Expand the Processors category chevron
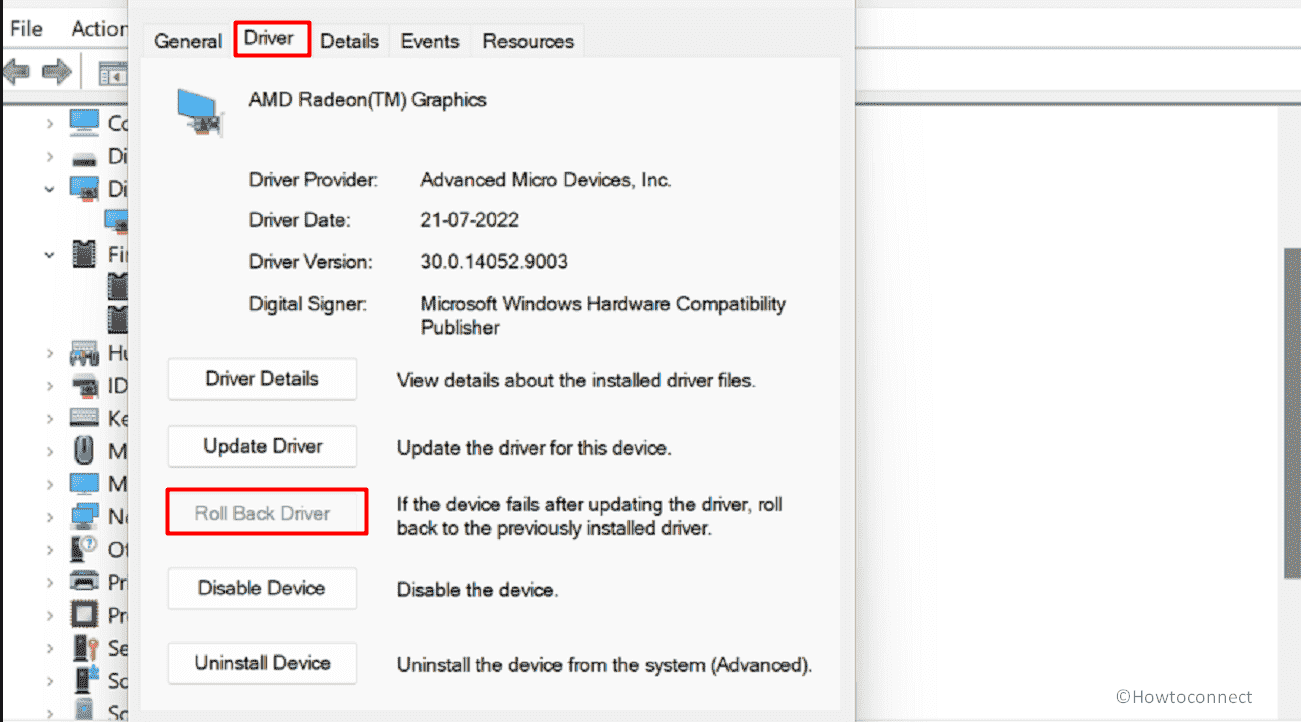The height and width of the screenshot is (722, 1301). click(49, 614)
